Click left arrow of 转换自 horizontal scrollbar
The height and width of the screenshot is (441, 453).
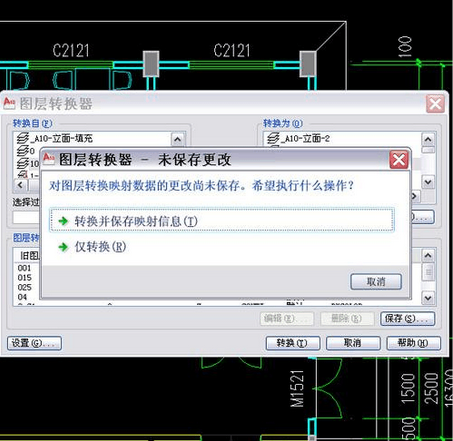20,185
